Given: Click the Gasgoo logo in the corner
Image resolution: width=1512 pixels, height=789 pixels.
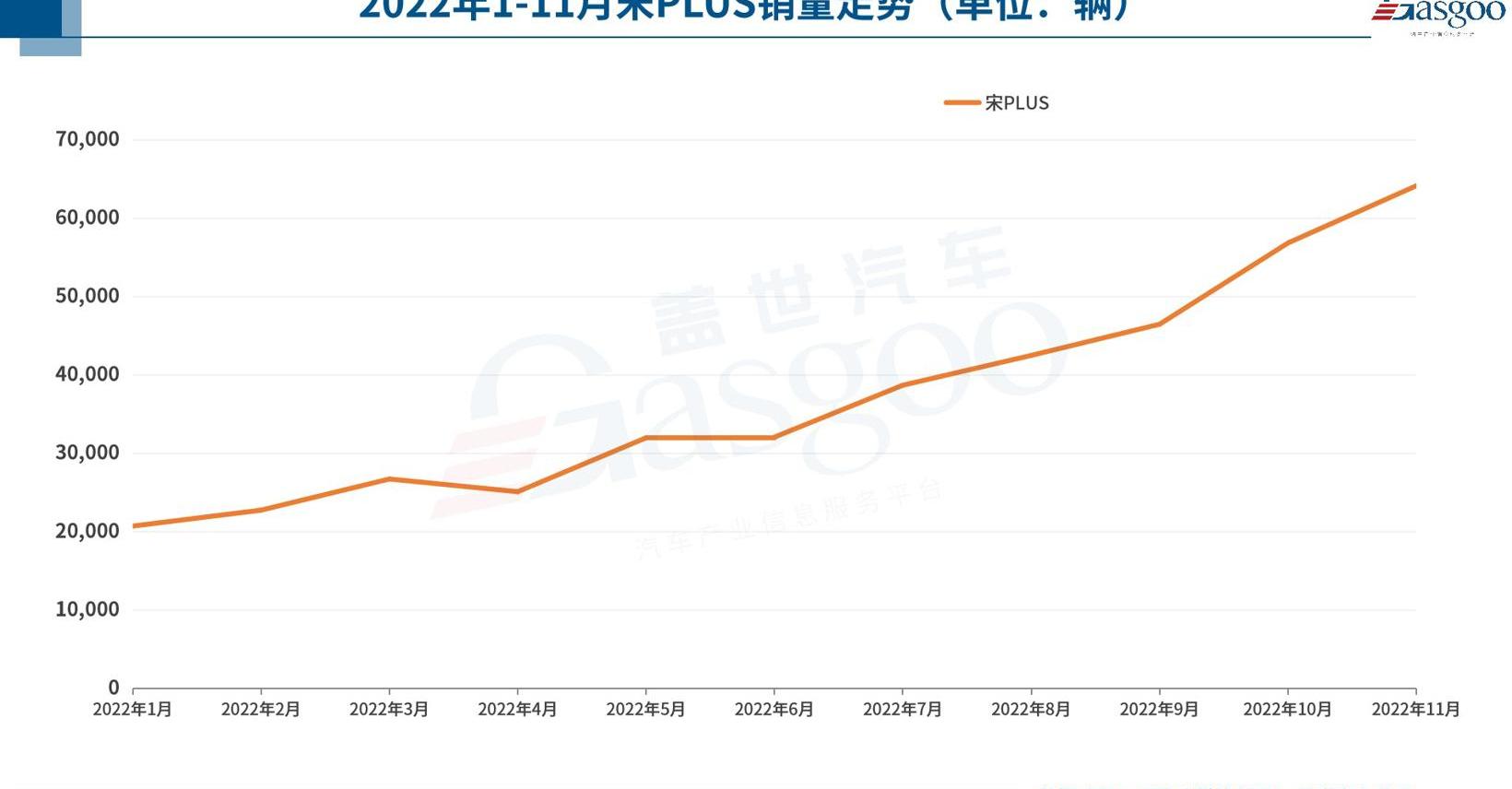Looking at the screenshot, I should point(1438,17).
